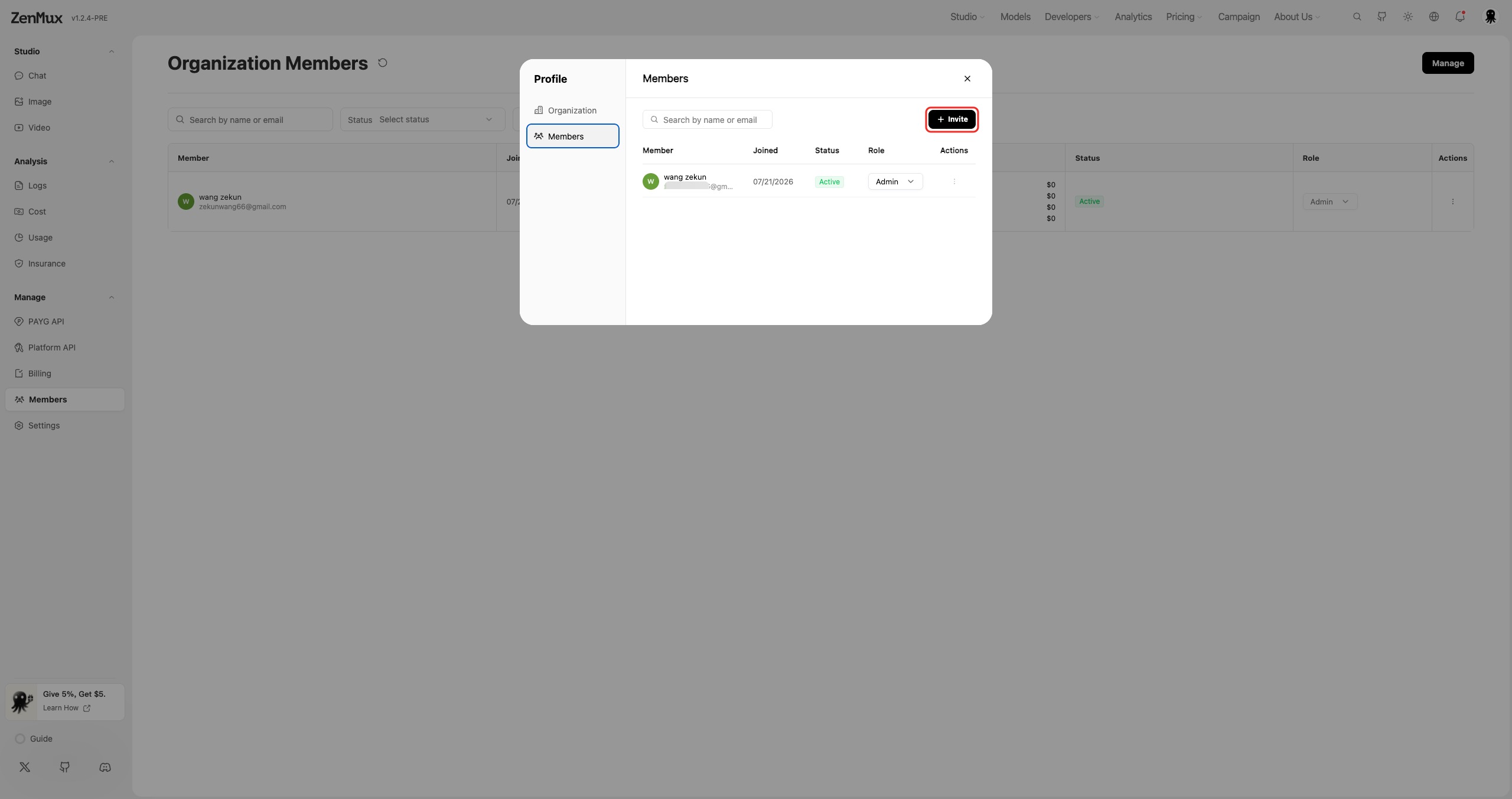Switch to Organization tab in Profile dialog

[573, 111]
